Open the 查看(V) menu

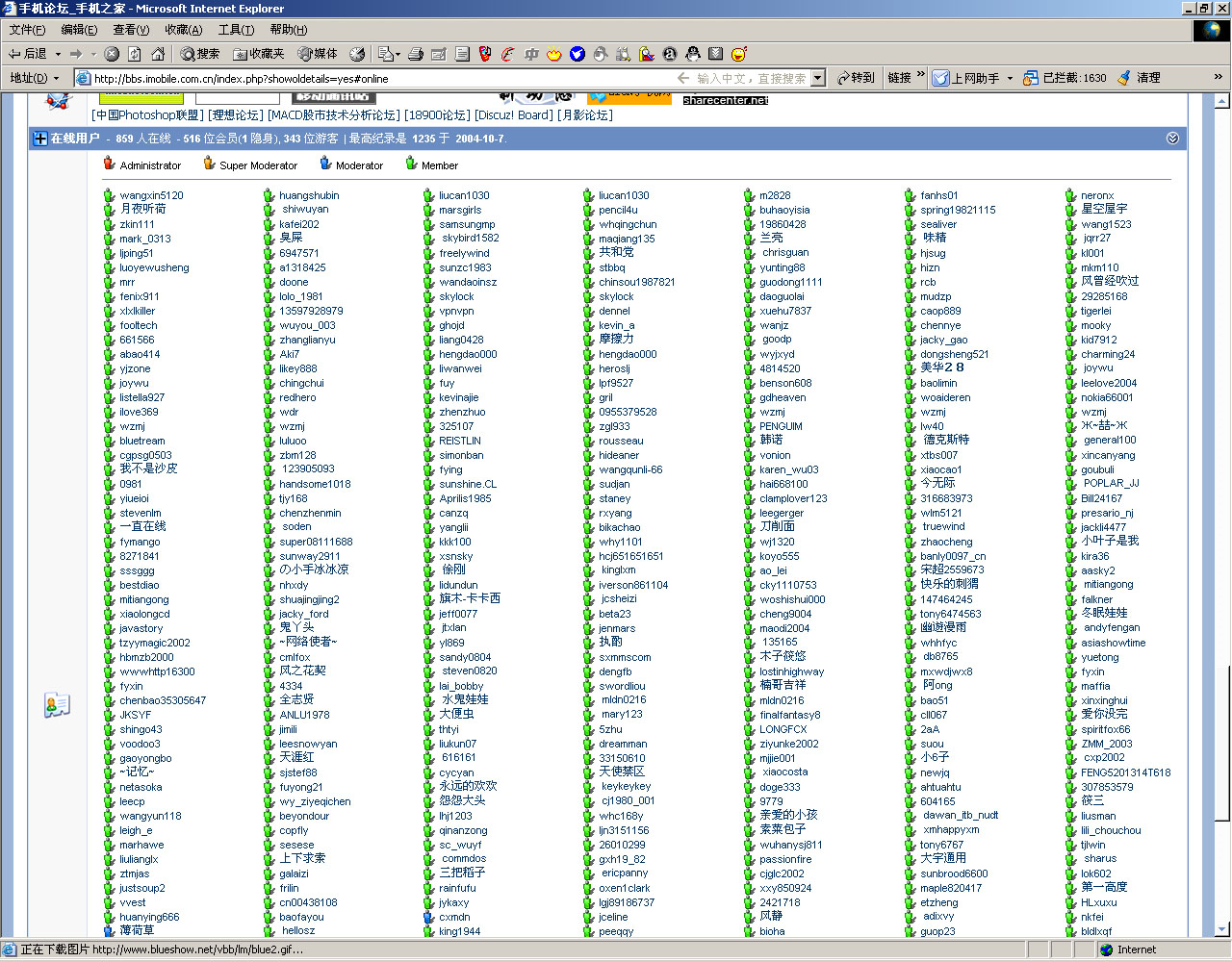131,30
